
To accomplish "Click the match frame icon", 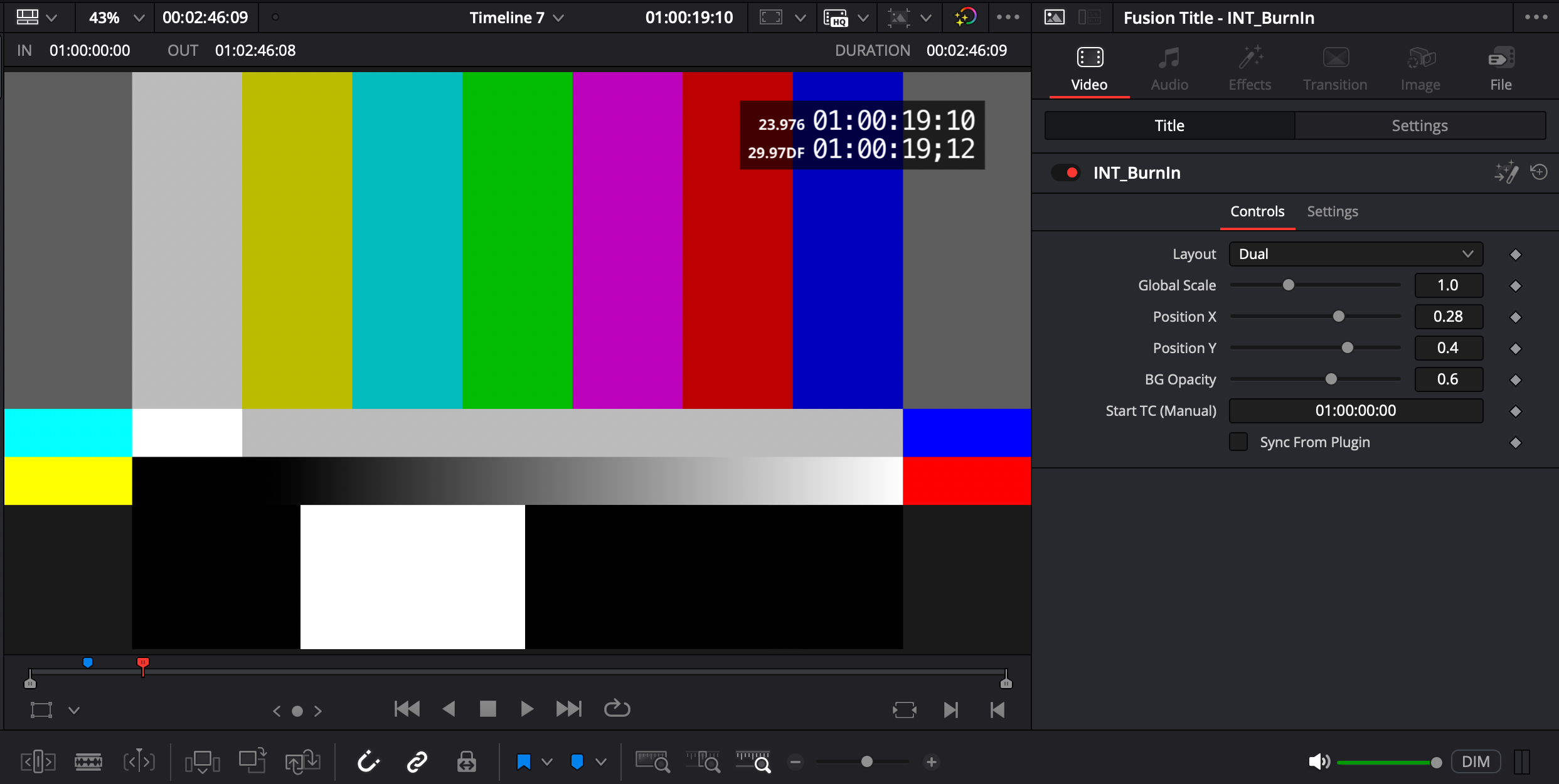I will coord(904,710).
